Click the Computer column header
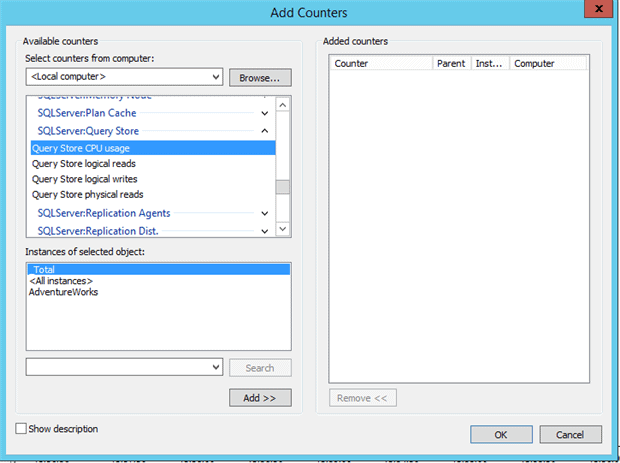Screen dimensions: 620x463 click(x=548, y=63)
